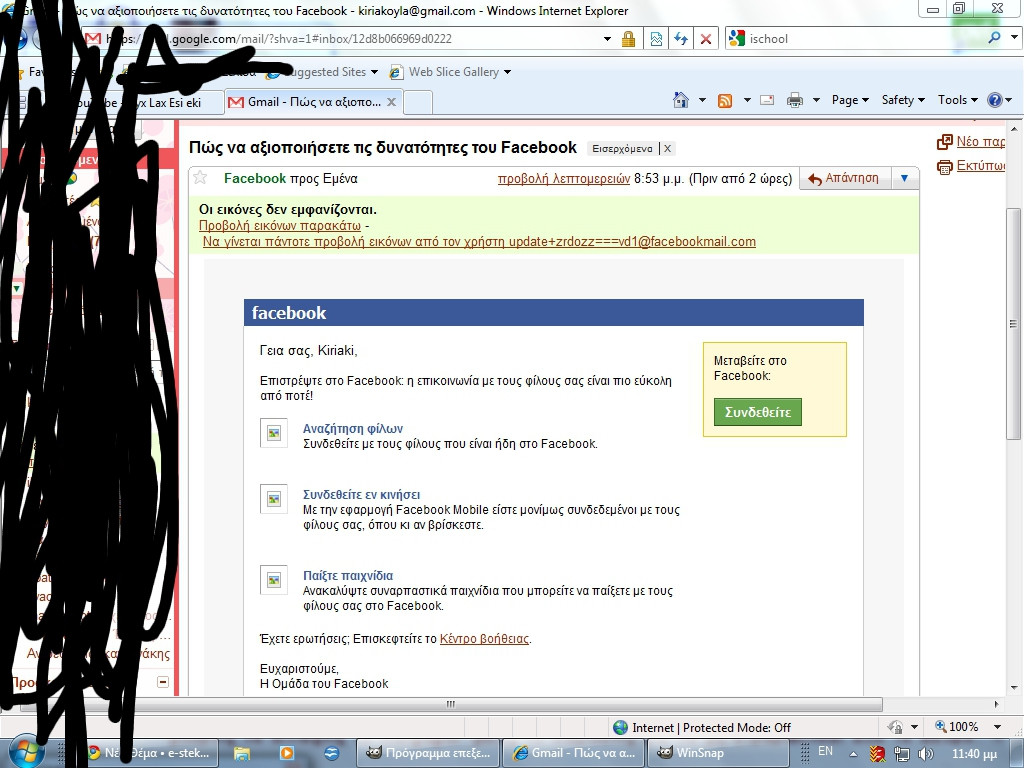Click the Απάντηση reply button

[846, 178]
